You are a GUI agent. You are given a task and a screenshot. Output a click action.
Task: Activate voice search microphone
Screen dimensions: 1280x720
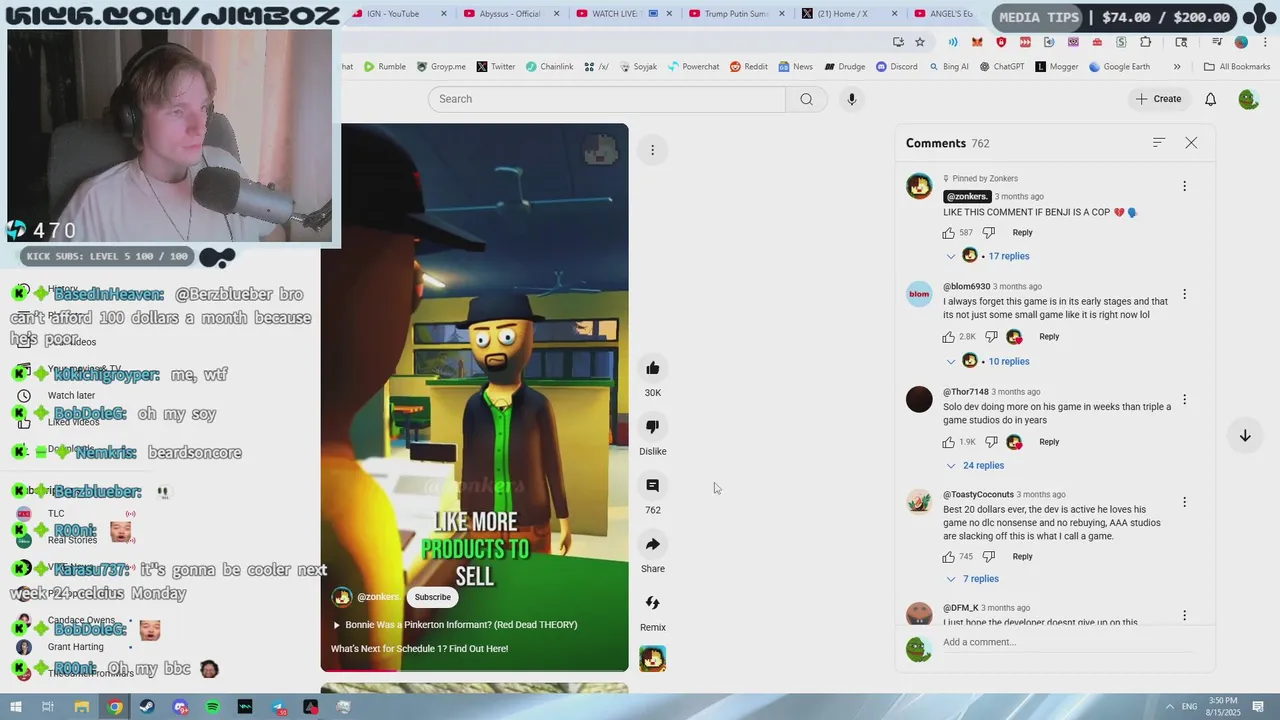(851, 99)
